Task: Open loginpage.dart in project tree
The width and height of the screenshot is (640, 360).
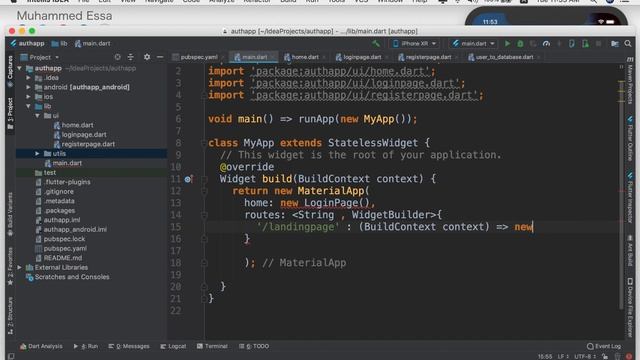Action: [x=84, y=134]
